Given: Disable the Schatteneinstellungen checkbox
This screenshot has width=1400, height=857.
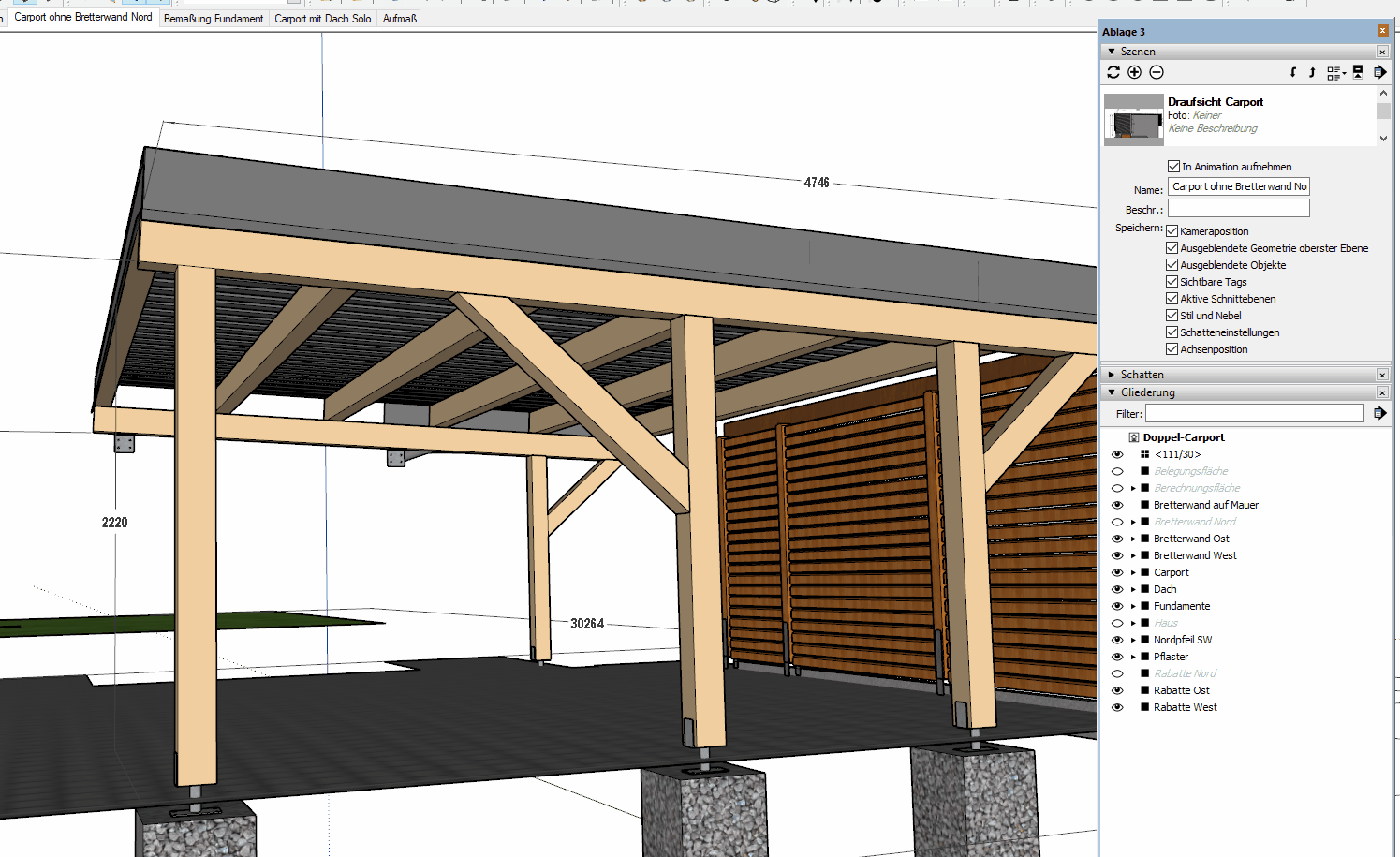Looking at the screenshot, I should tap(1172, 332).
